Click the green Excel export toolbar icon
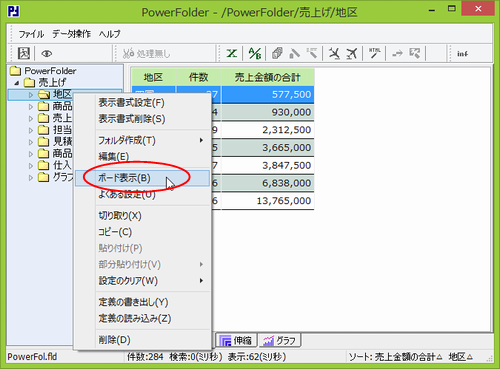This screenshot has width=500, height=369. click(232, 53)
